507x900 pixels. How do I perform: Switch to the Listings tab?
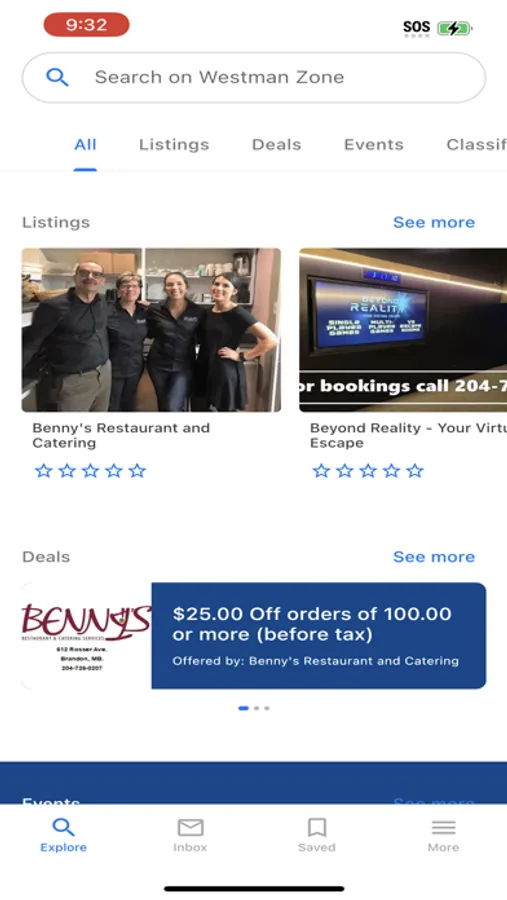tap(174, 145)
